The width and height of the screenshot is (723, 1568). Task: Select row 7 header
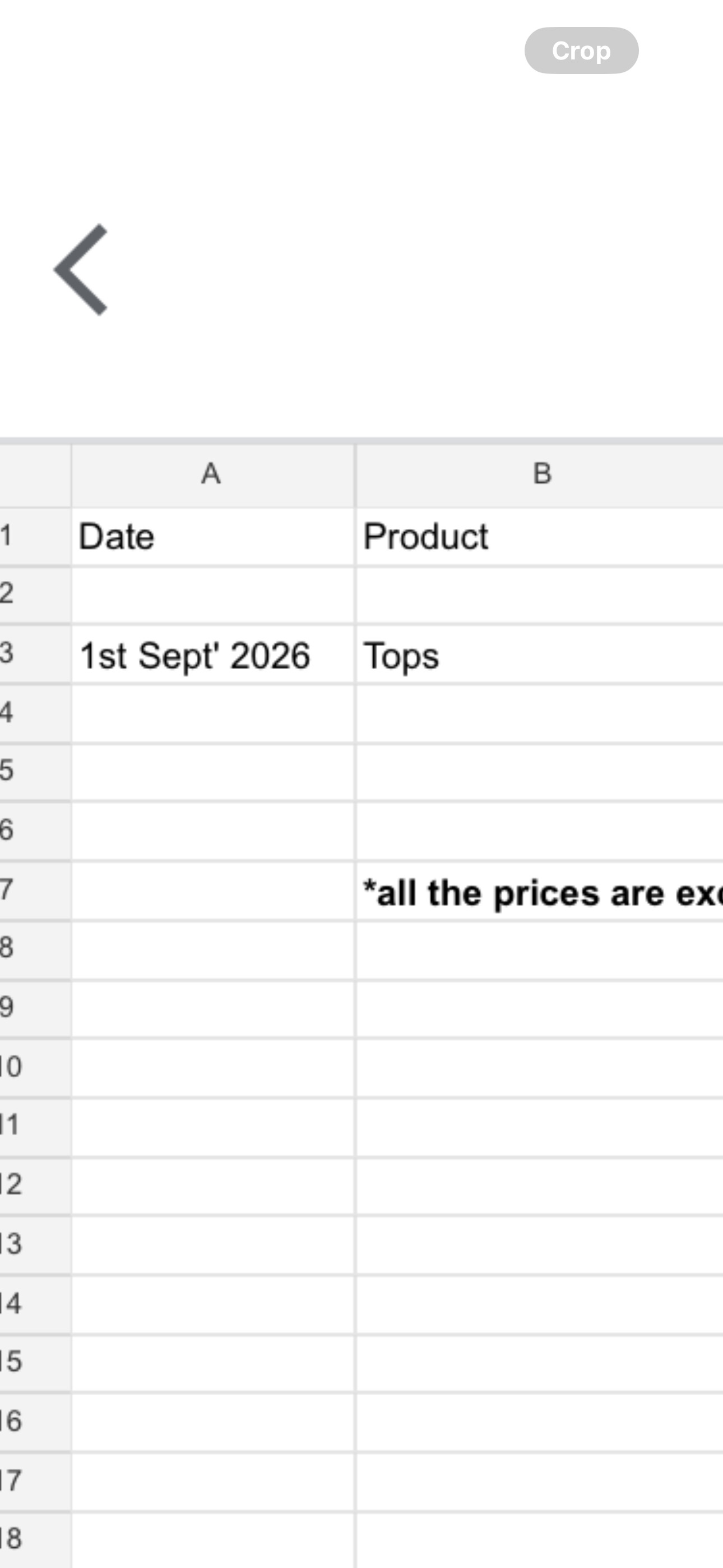(x=35, y=891)
